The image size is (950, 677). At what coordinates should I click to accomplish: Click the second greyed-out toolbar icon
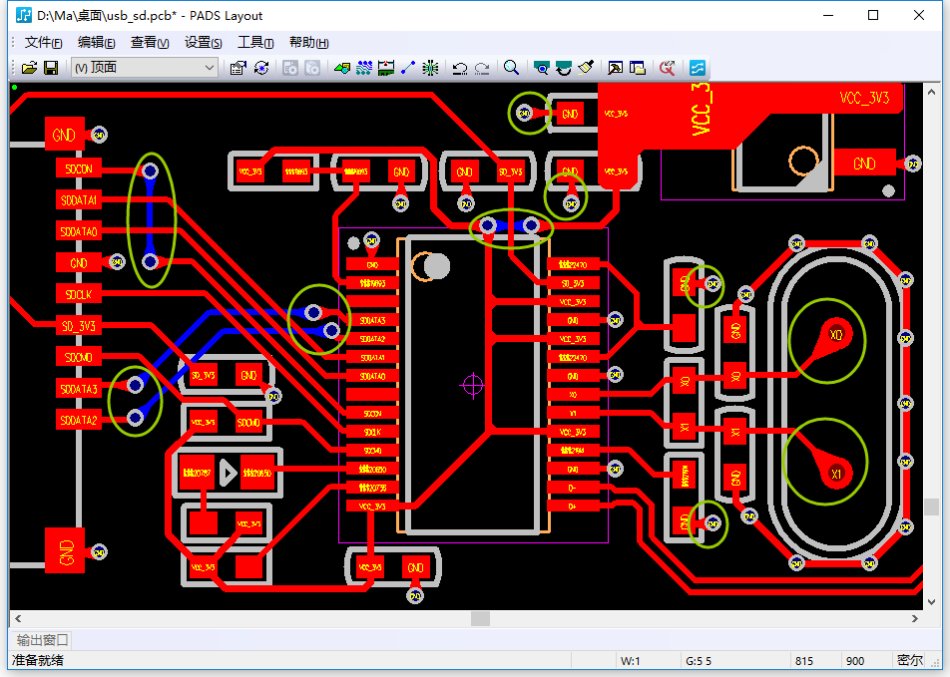(x=312, y=68)
